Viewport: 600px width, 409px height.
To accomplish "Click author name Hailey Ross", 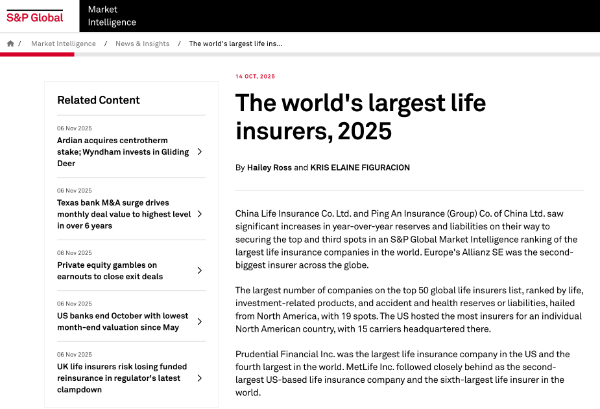I will pyautogui.click(x=269, y=168).
